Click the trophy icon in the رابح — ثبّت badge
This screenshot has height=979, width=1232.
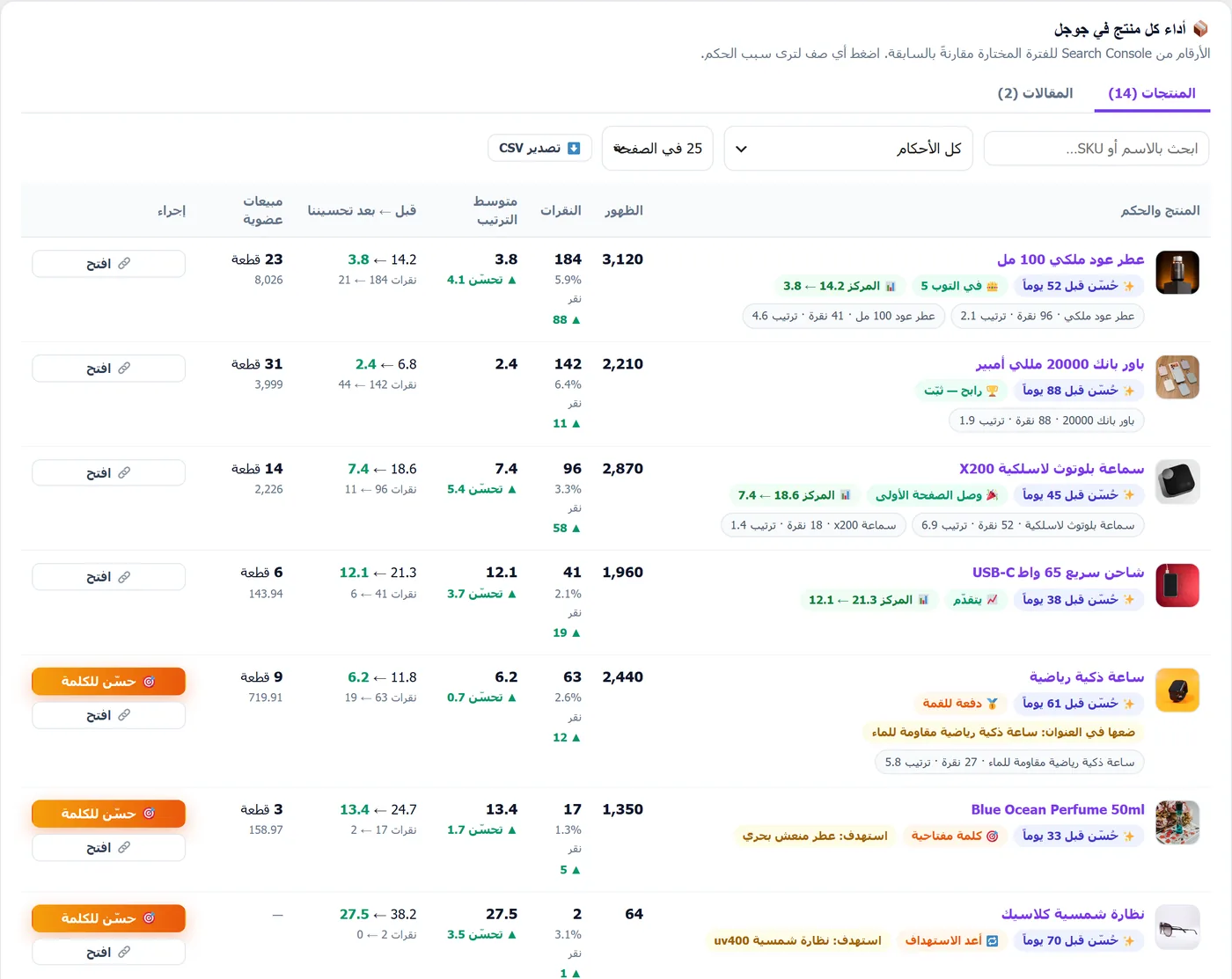pos(992,391)
